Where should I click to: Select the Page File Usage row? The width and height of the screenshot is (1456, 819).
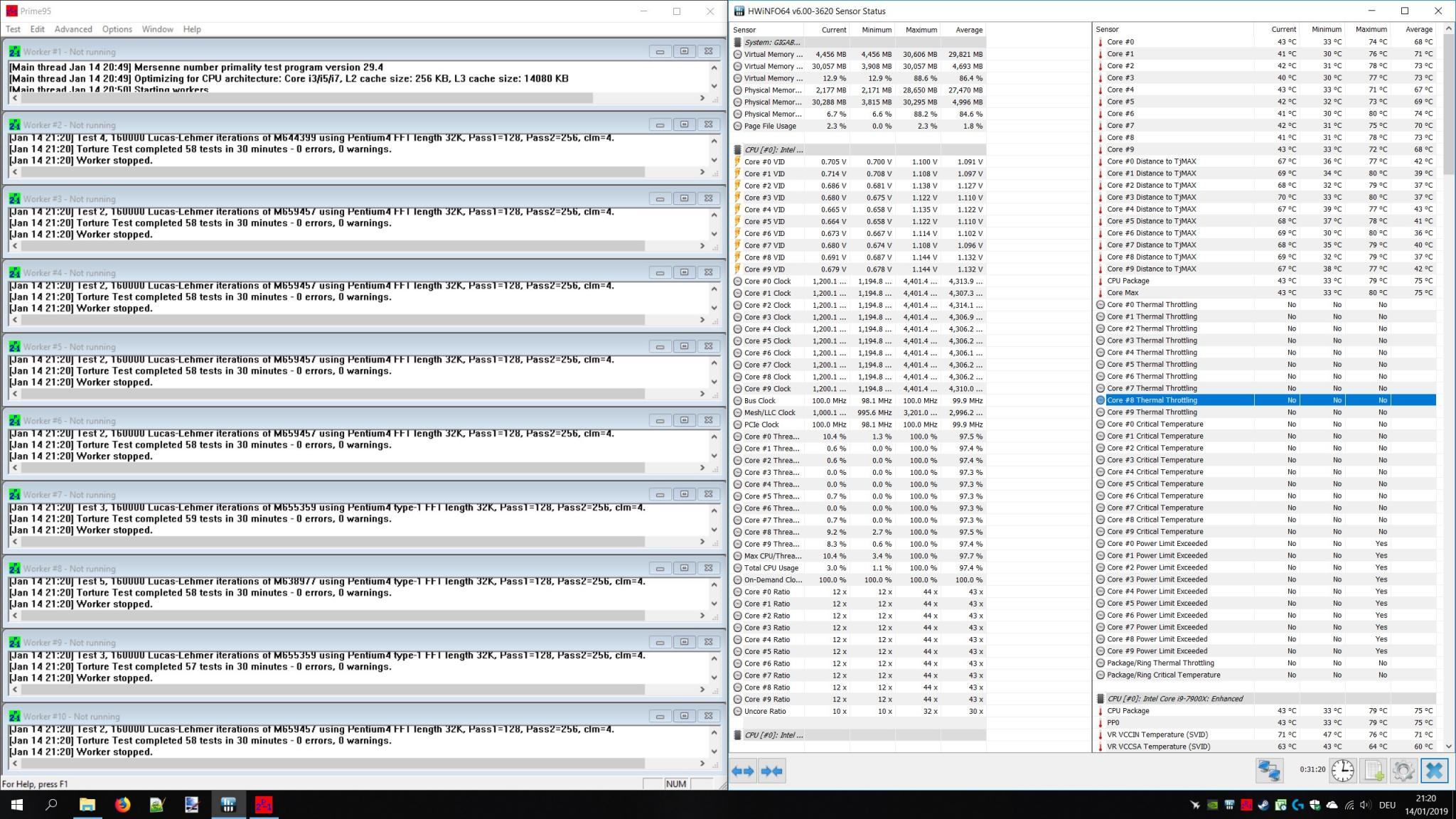(x=859, y=126)
